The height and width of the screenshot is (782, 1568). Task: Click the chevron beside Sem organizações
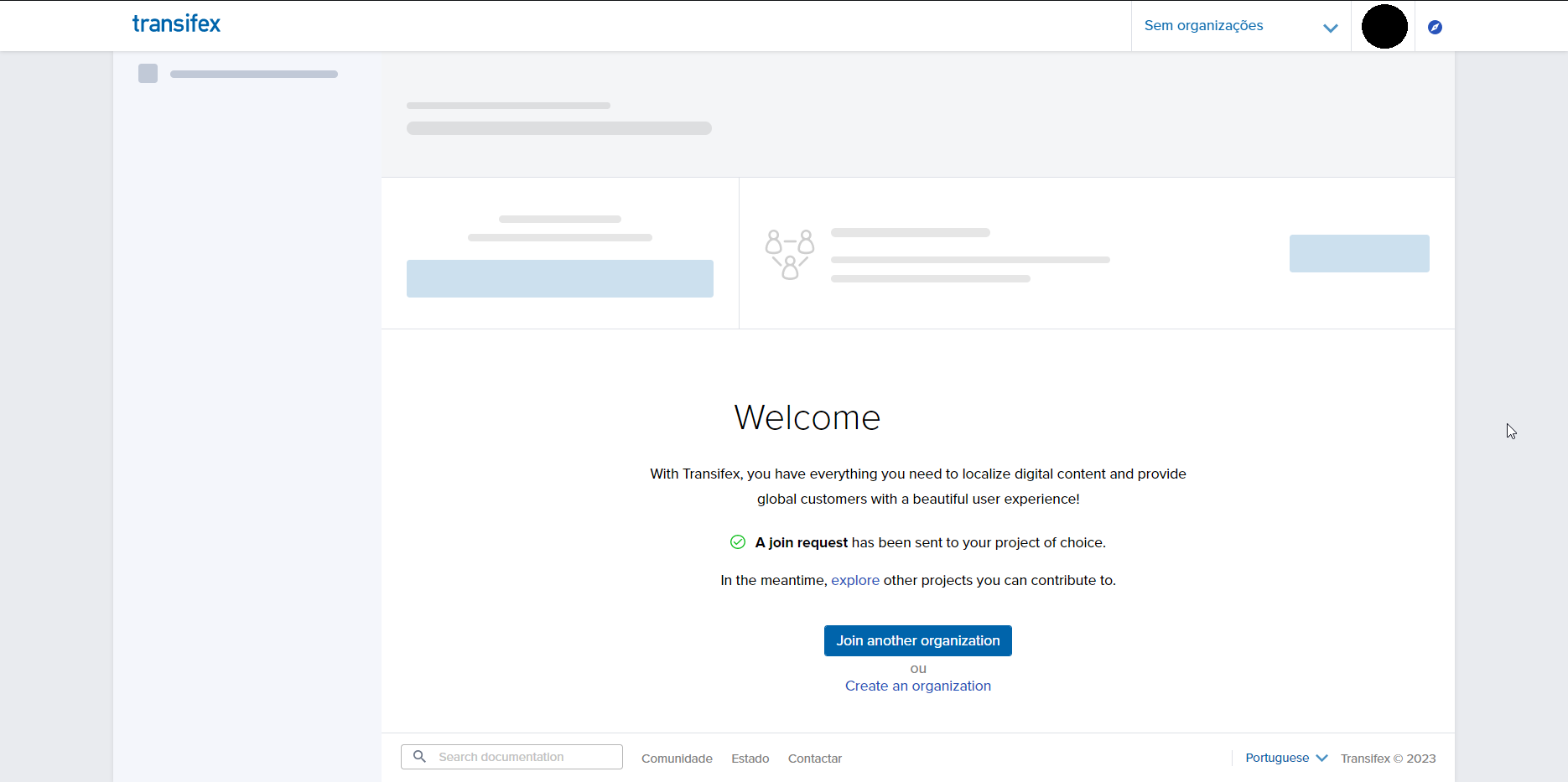pos(1330,28)
